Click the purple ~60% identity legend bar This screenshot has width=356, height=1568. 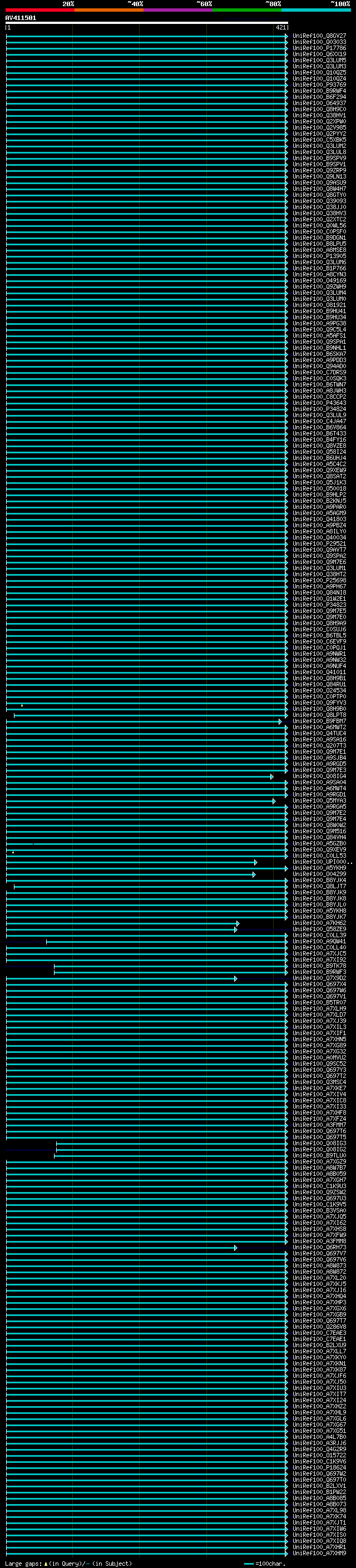coord(179,10)
